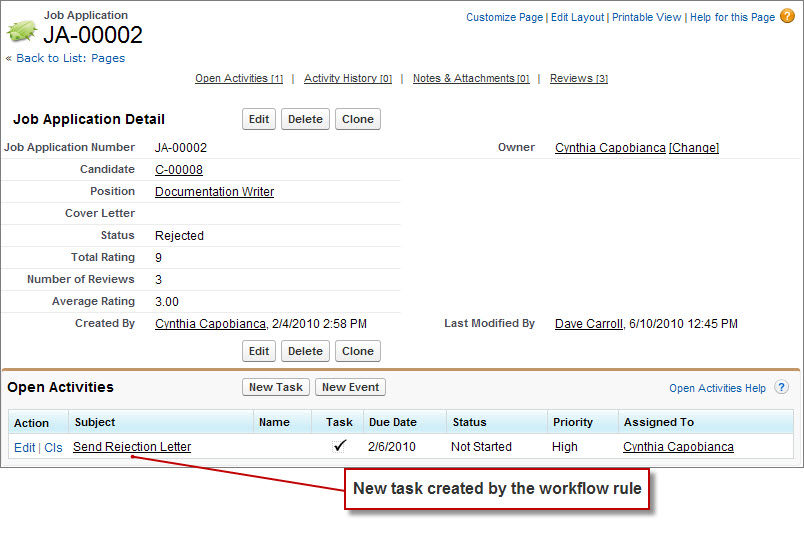Open owner Cynthia Capobianca link
This screenshot has height=535, width=804.
tap(610, 148)
